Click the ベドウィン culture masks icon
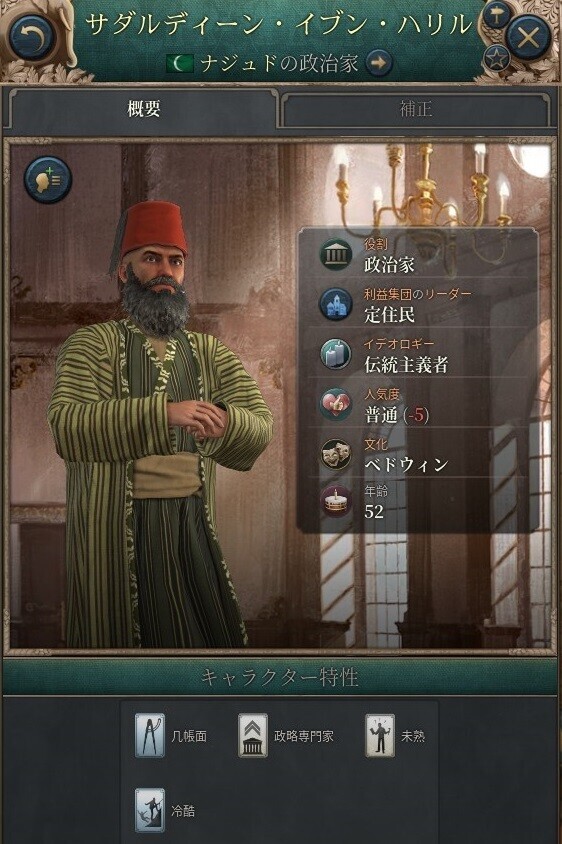 (335, 454)
